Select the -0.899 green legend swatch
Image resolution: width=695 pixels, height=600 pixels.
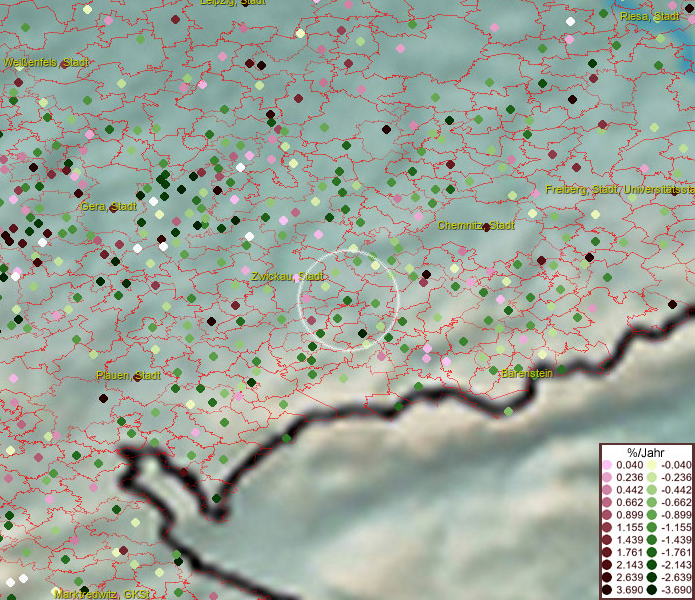coord(652,515)
